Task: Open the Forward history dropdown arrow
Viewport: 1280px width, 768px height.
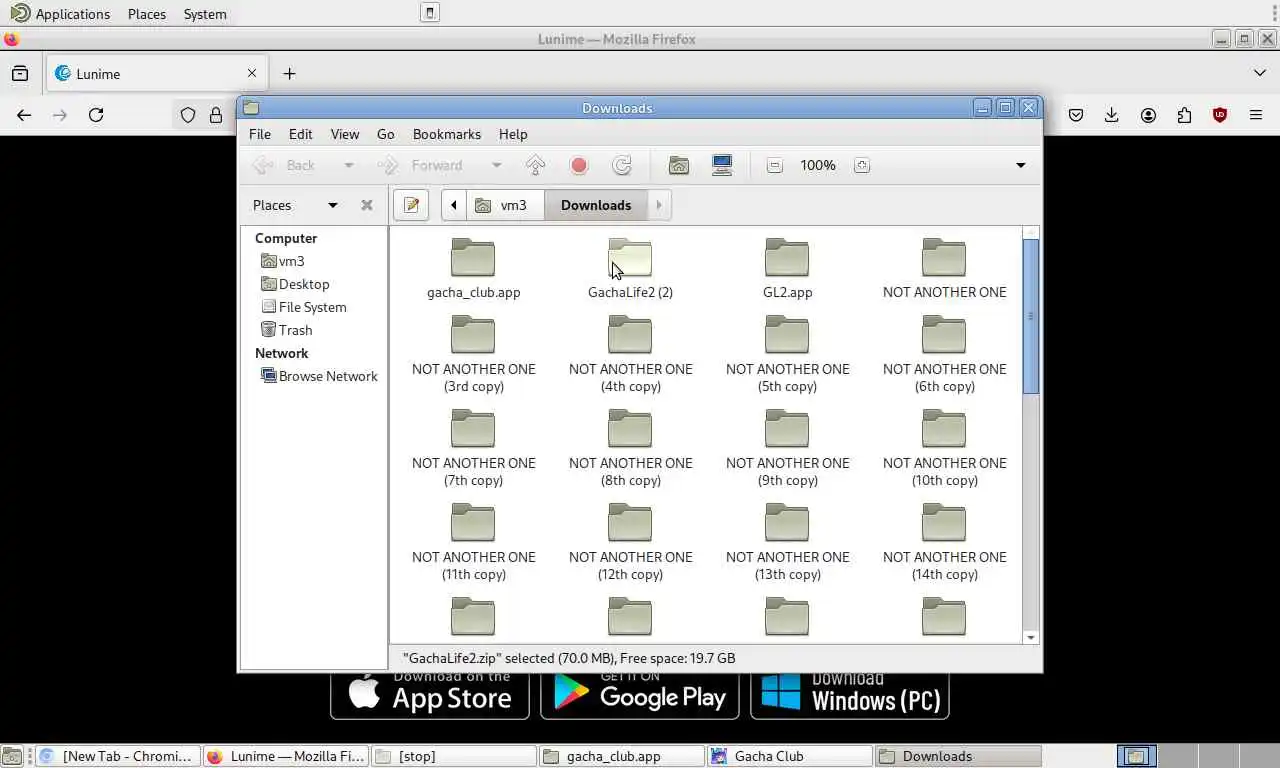Action: pos(496,165)
